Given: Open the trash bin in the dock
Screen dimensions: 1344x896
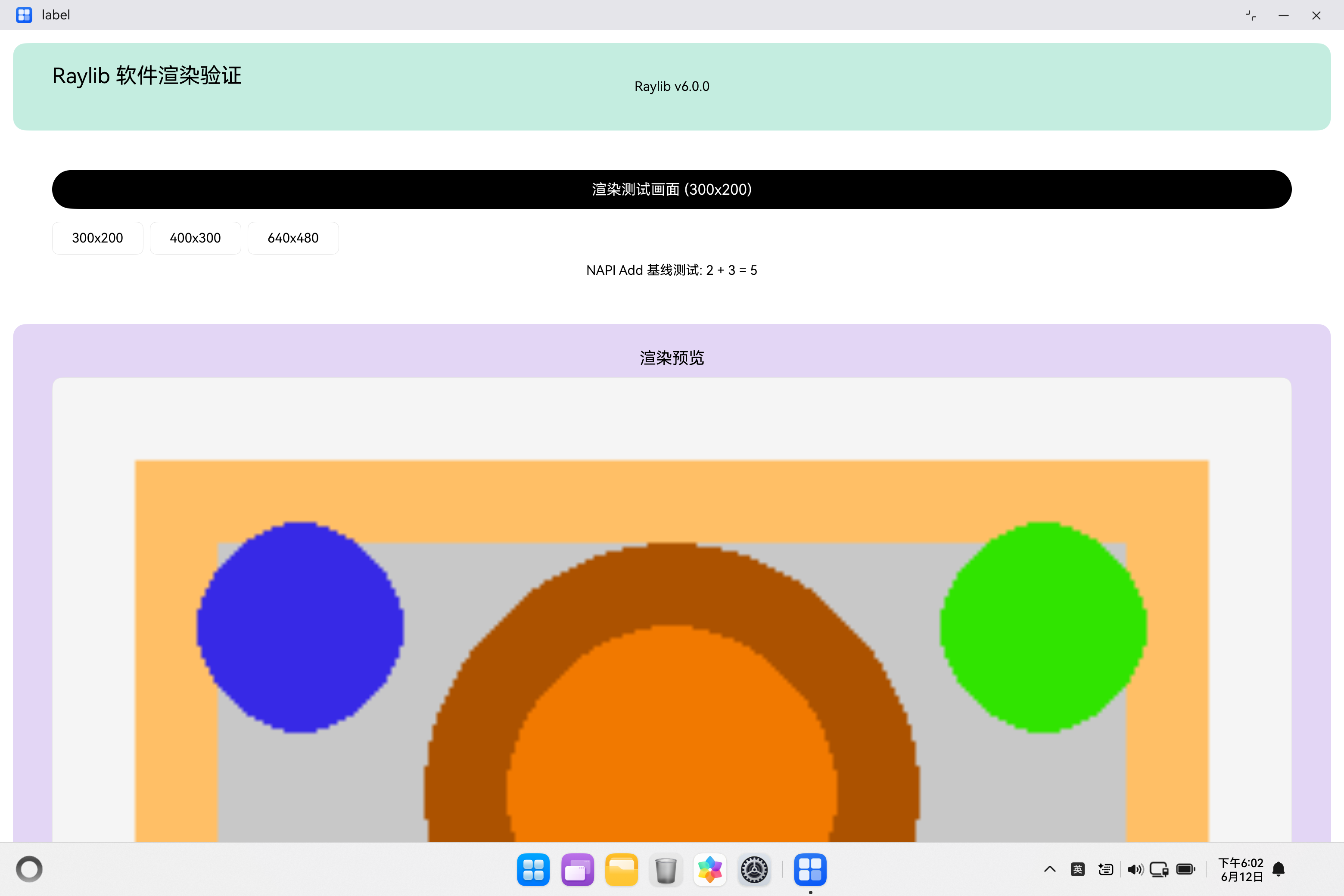Looking at the screenshot, I should (x=666, y=870).
